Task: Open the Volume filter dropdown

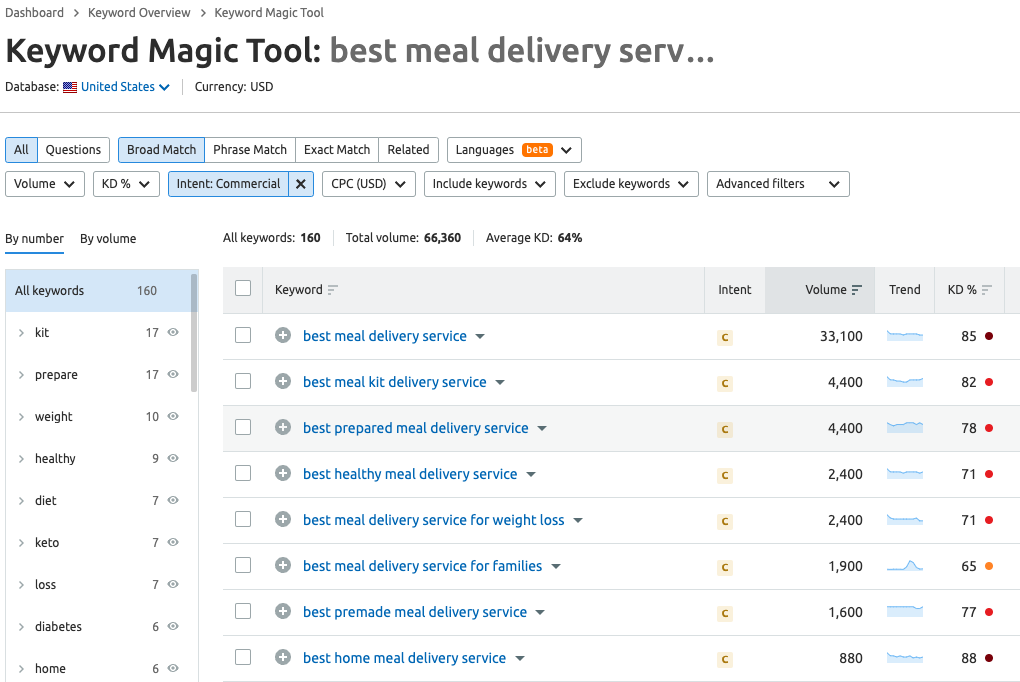Action: pos(45,184)
